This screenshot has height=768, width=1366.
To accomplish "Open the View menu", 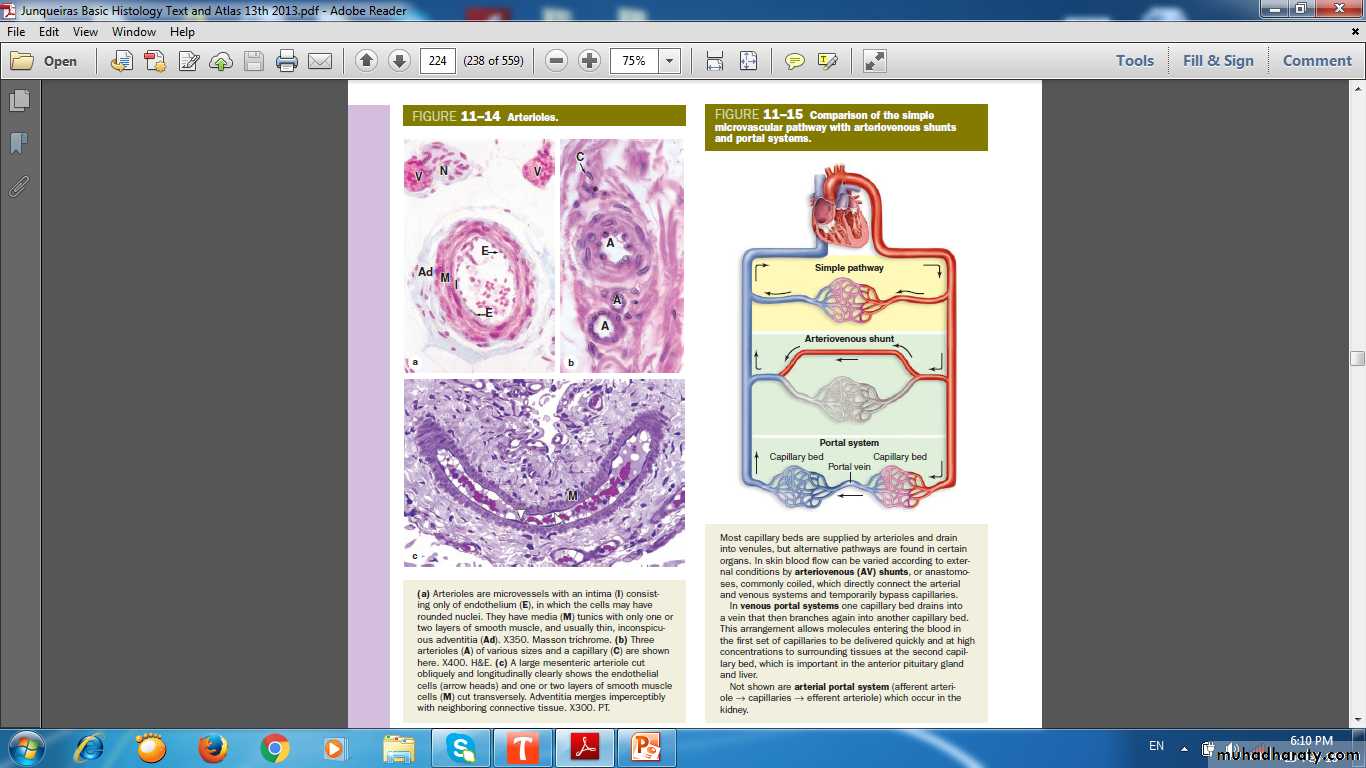I will 85,32.
